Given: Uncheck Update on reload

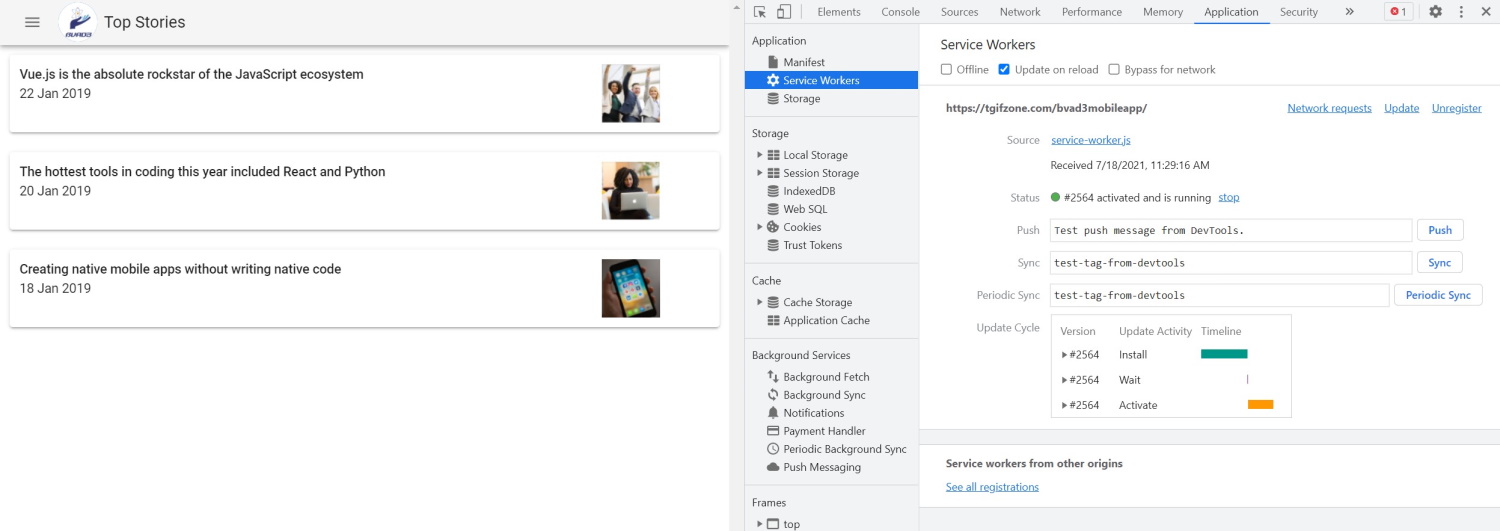Looking at the screenshot, I should [x=1004, y=70].
